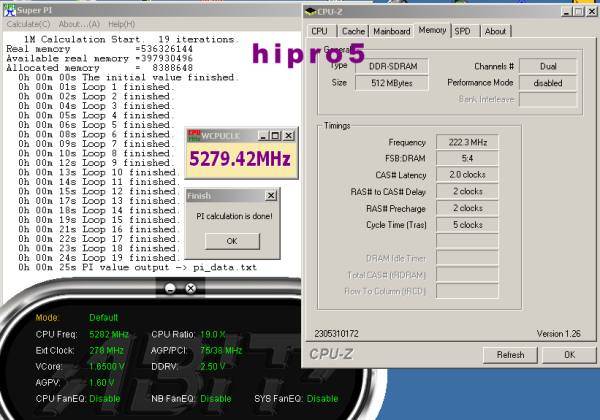This screenshot has width=600, height=420.
Task: Open the About...(A) menu in Super PI
Action: (x=79, y=24)
